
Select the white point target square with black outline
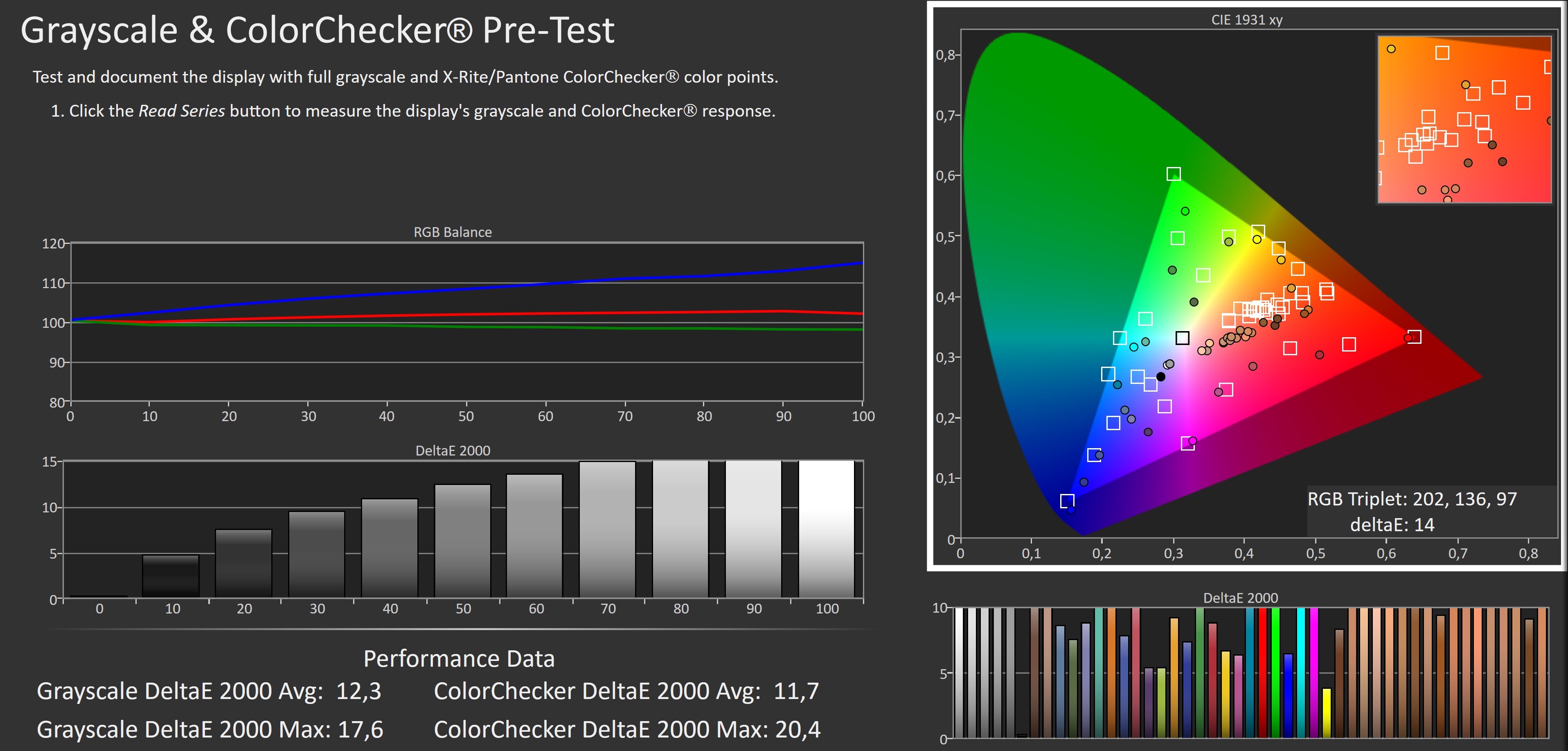click(1182, 338)
